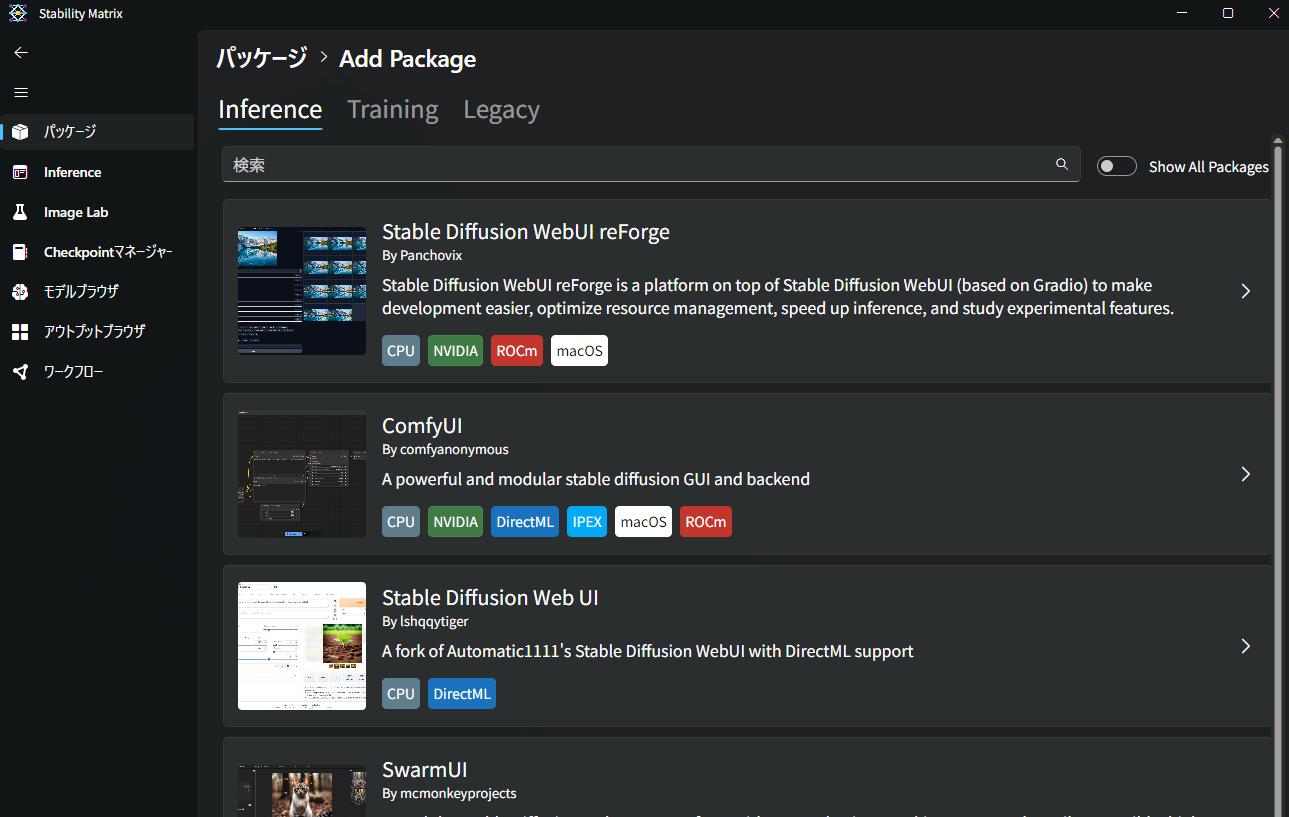This screenshot has height=817, width=1289.
Task: Click the IPEX tag on ComfyUI
Action: pos(587,522)
